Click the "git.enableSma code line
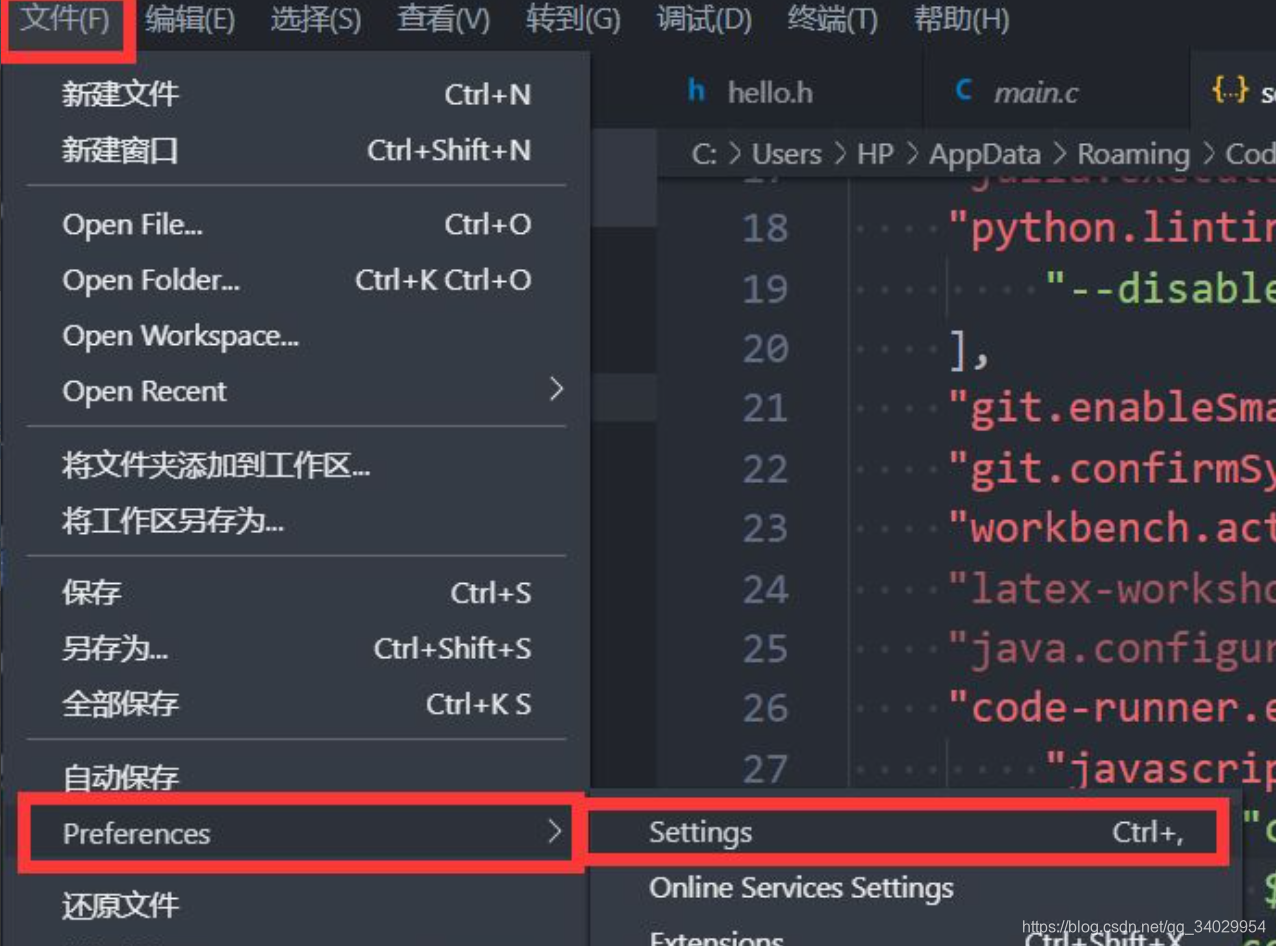 click(1111, 409)
